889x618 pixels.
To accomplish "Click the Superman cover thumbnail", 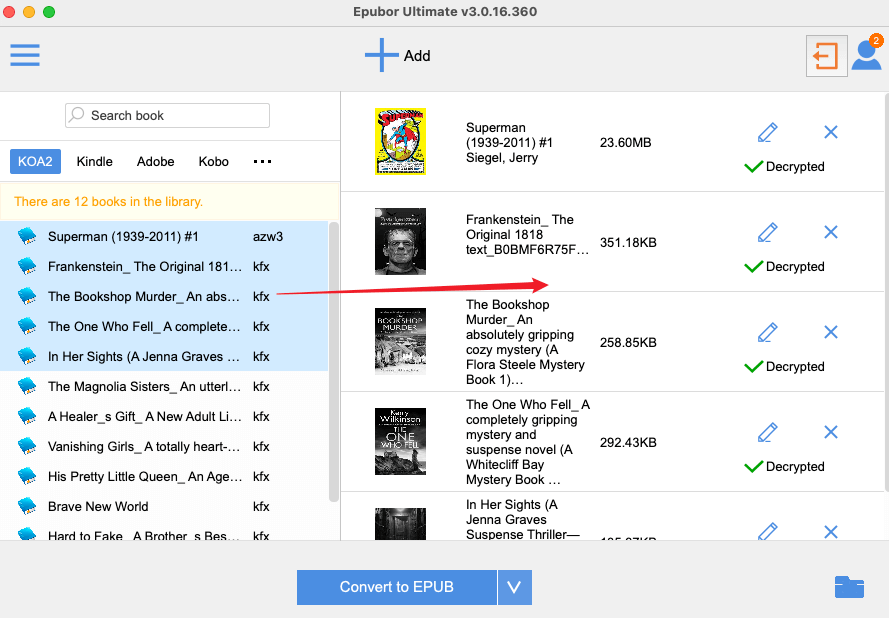I will (400, 141).
